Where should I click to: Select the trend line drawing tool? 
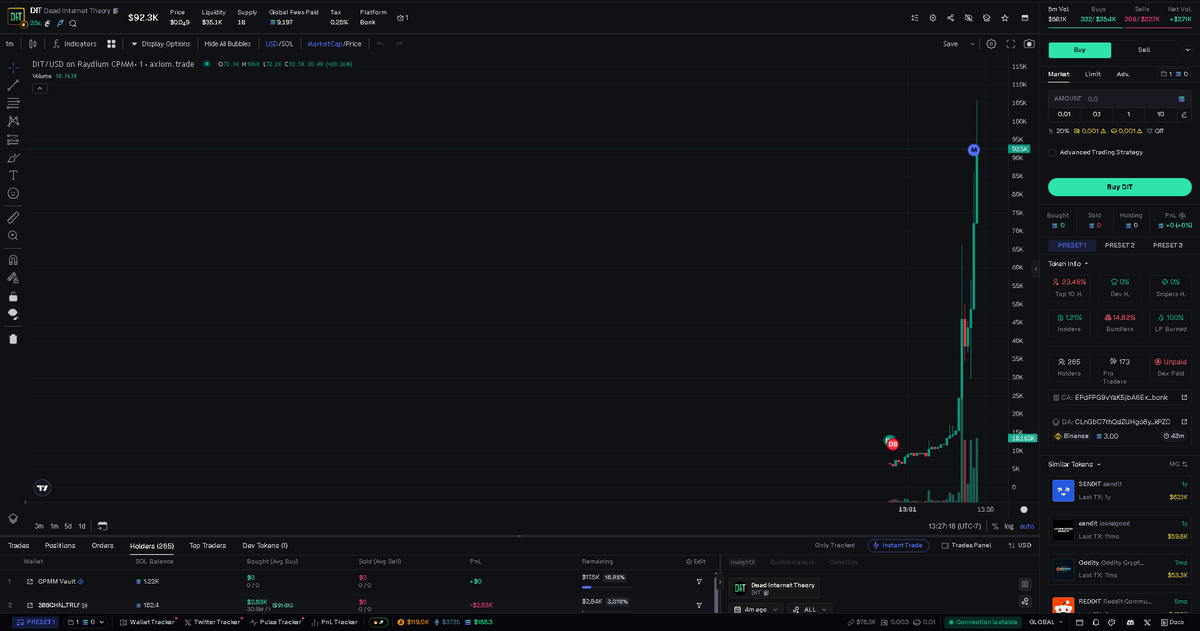(x=13, y=85)
